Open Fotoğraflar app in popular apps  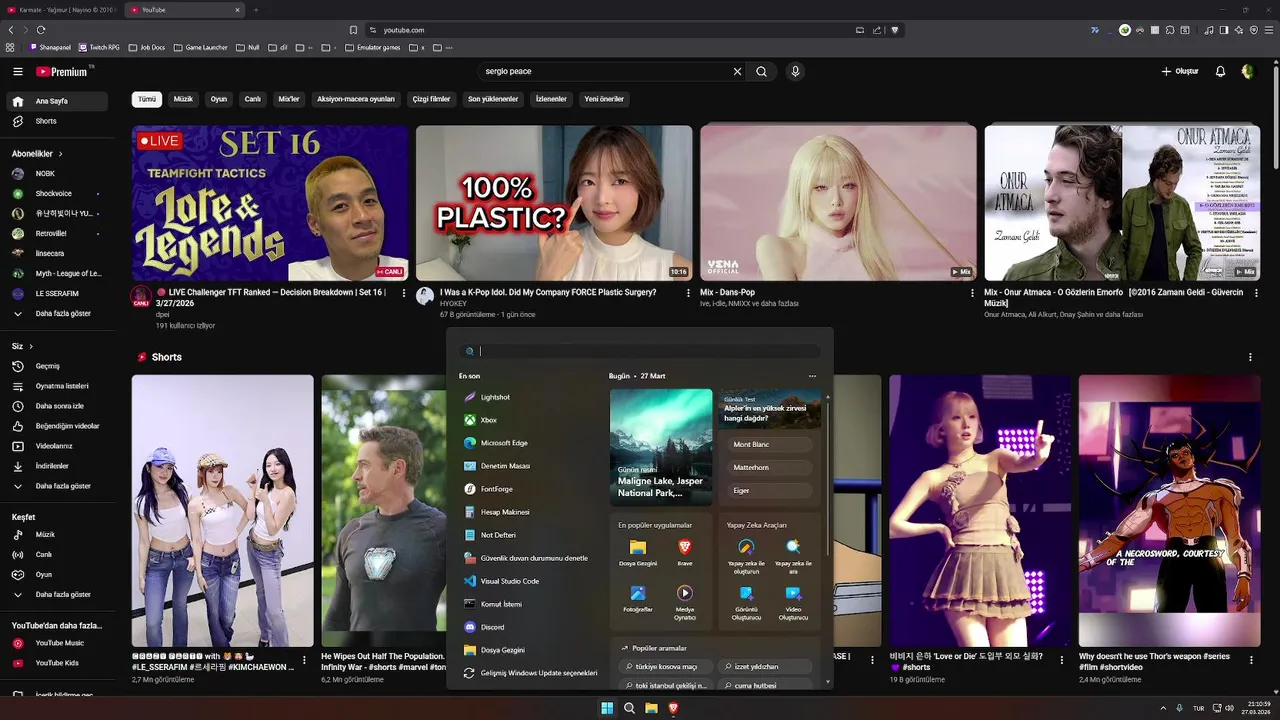(x=638, y=599)
